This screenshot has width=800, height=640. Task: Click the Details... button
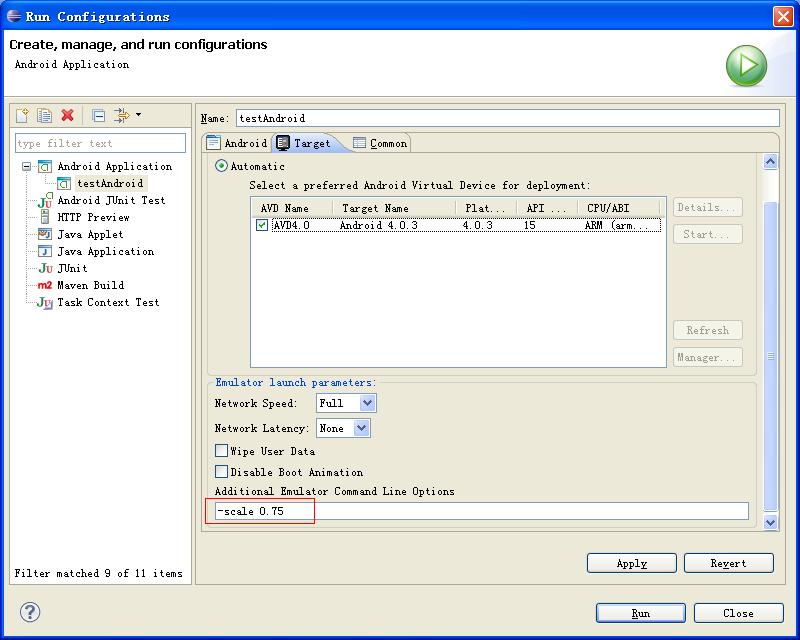click(708, 207)
